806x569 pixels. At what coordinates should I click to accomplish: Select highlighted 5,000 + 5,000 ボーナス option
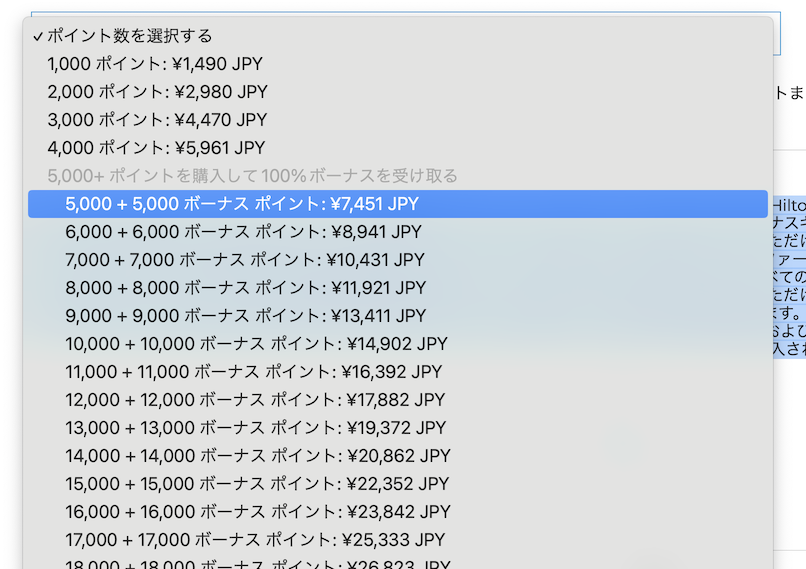coord(398,204)
